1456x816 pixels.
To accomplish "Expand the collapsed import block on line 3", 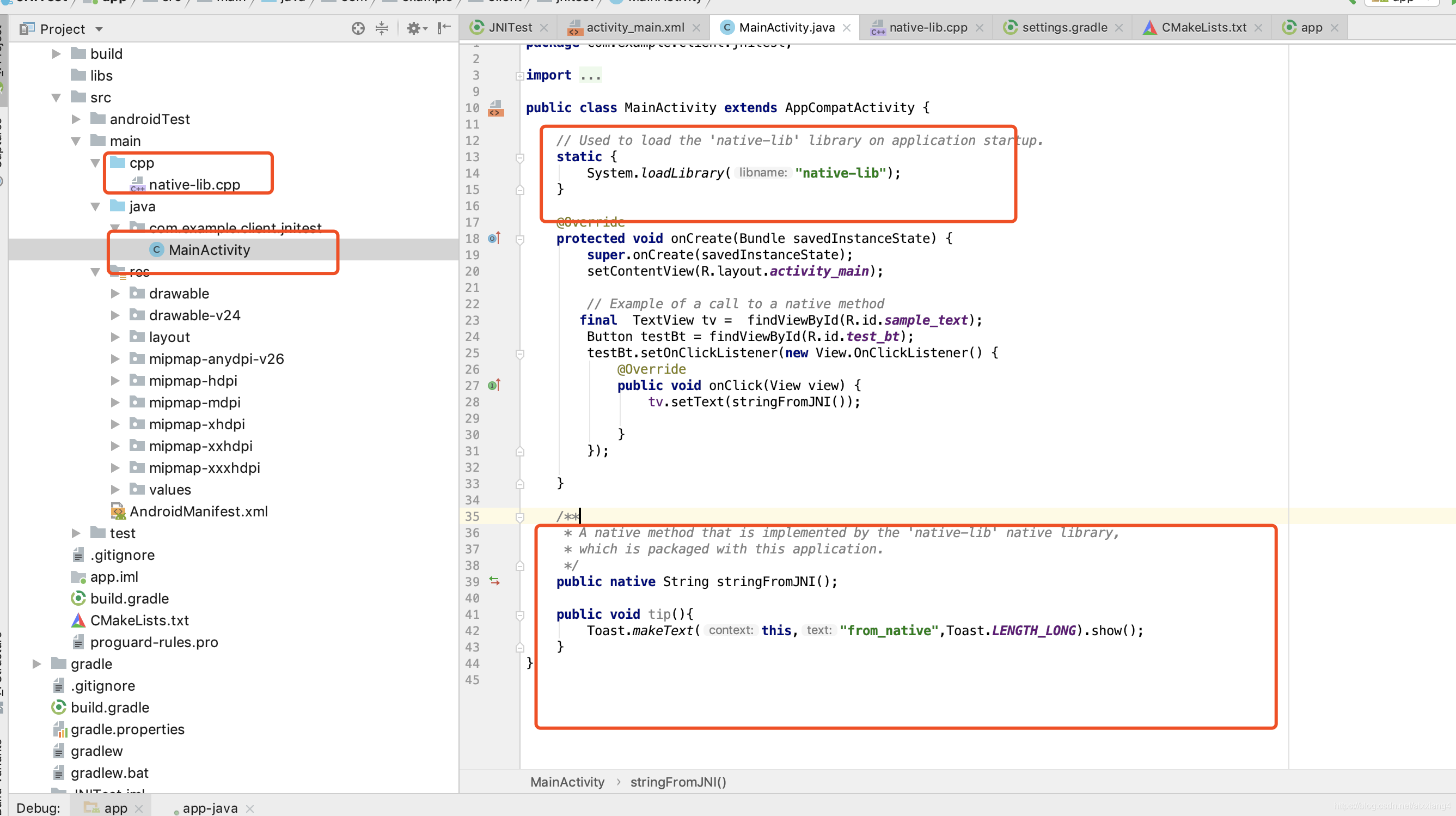I will click(x=519, y=76).
